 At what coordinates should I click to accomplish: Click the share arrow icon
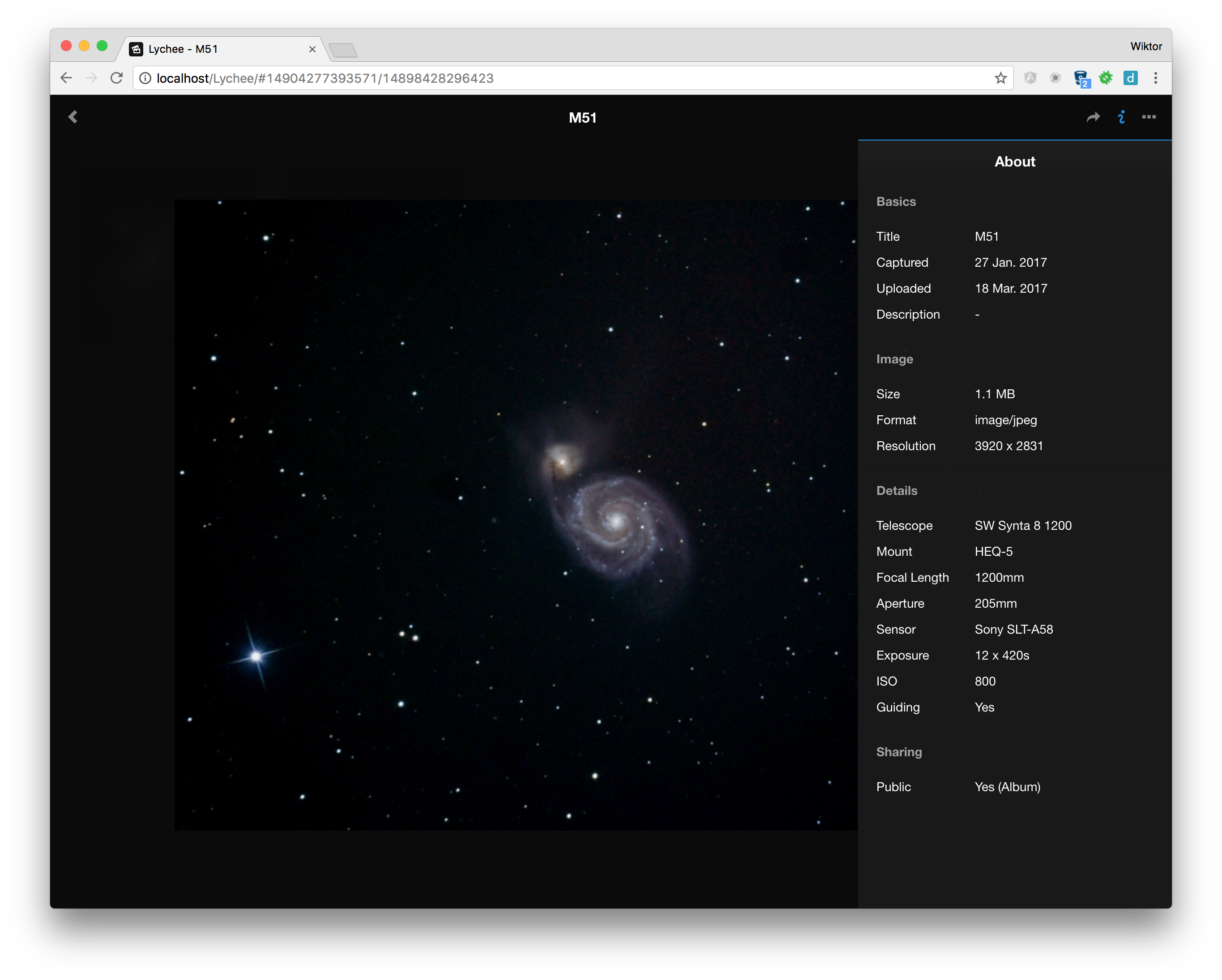click(1093, 117)
